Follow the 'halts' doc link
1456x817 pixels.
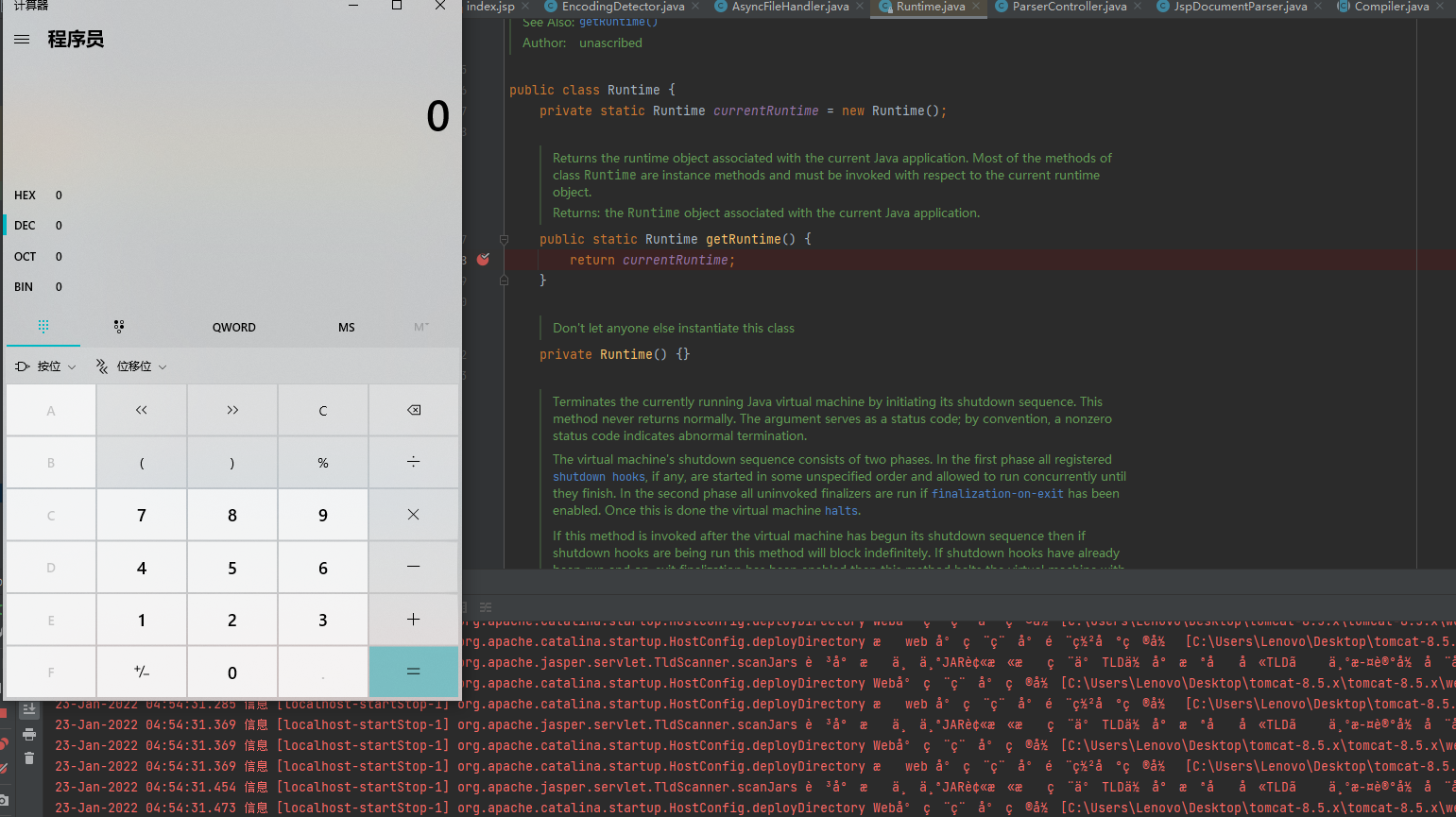click(841, 511)
